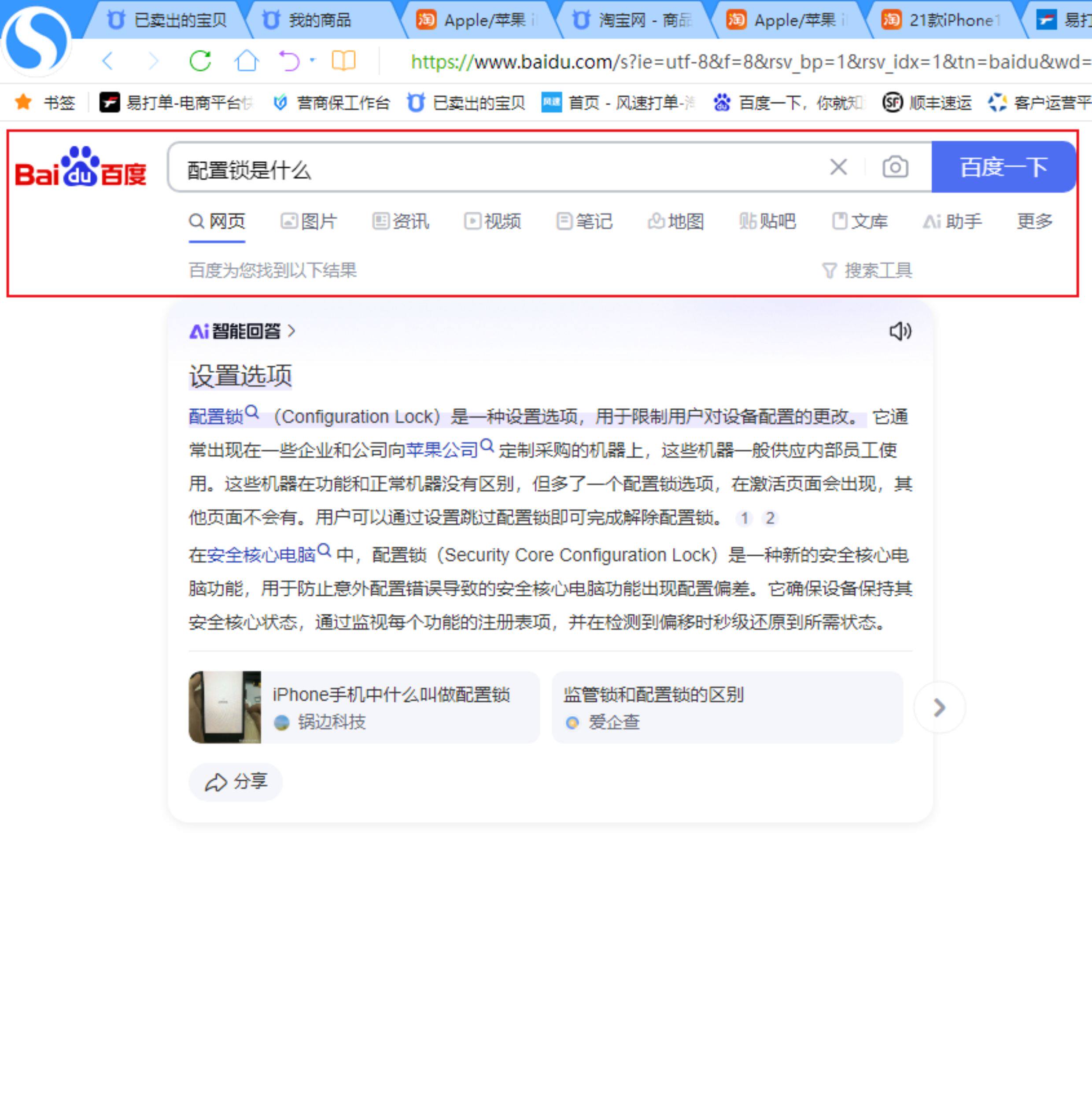Screen dimensions: 1092x1106
Task: Show next related cards arrow
Action: tap(939, 708)
